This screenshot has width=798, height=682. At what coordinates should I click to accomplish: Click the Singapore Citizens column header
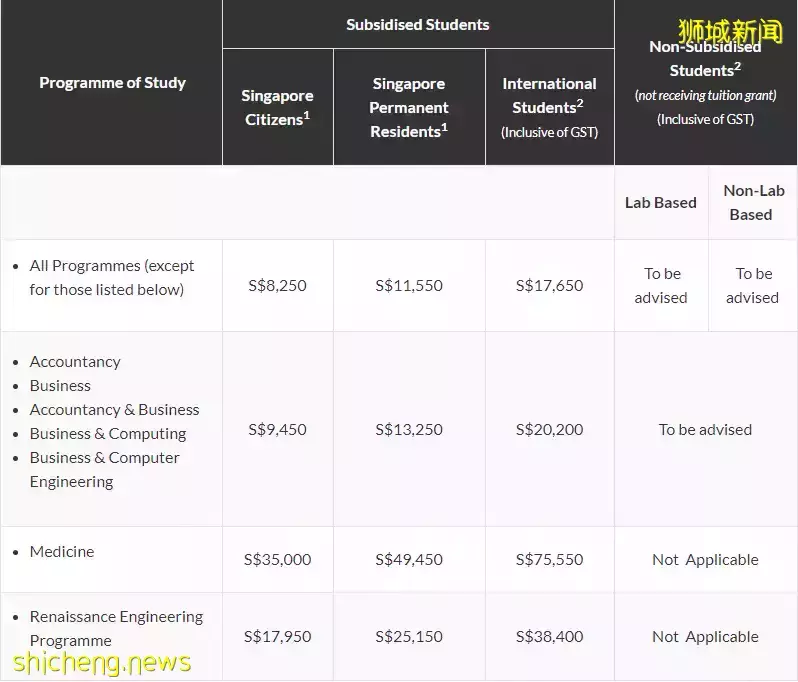click(277, 107)
